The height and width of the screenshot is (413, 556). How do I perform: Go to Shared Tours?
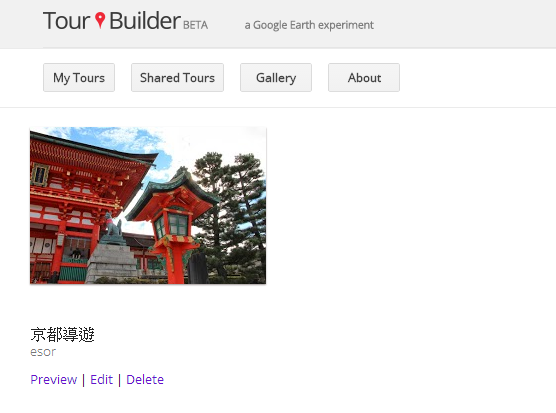[177, 78]
